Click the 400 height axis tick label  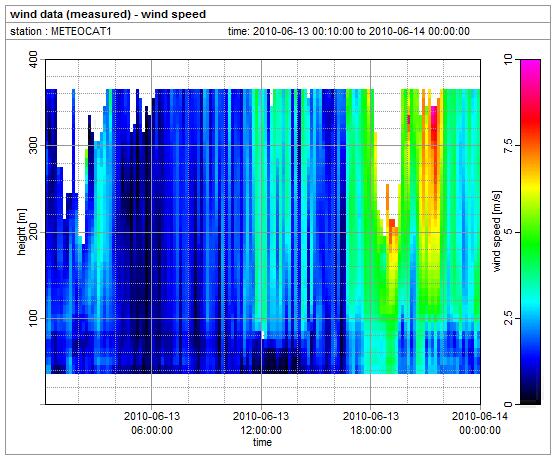tap(33, 60)
